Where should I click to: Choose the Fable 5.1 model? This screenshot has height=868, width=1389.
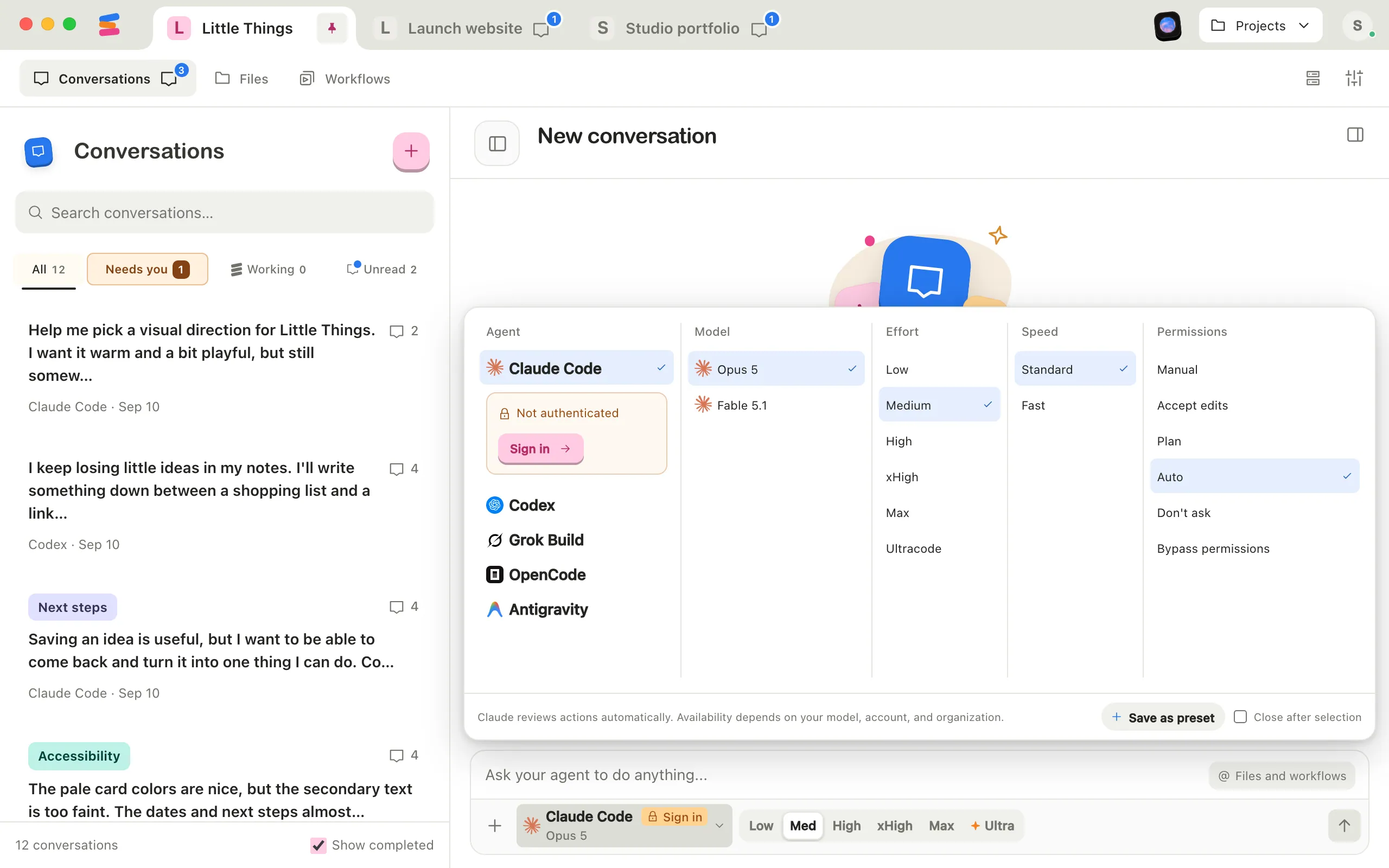pyautogui.click(x=776, y=405)
